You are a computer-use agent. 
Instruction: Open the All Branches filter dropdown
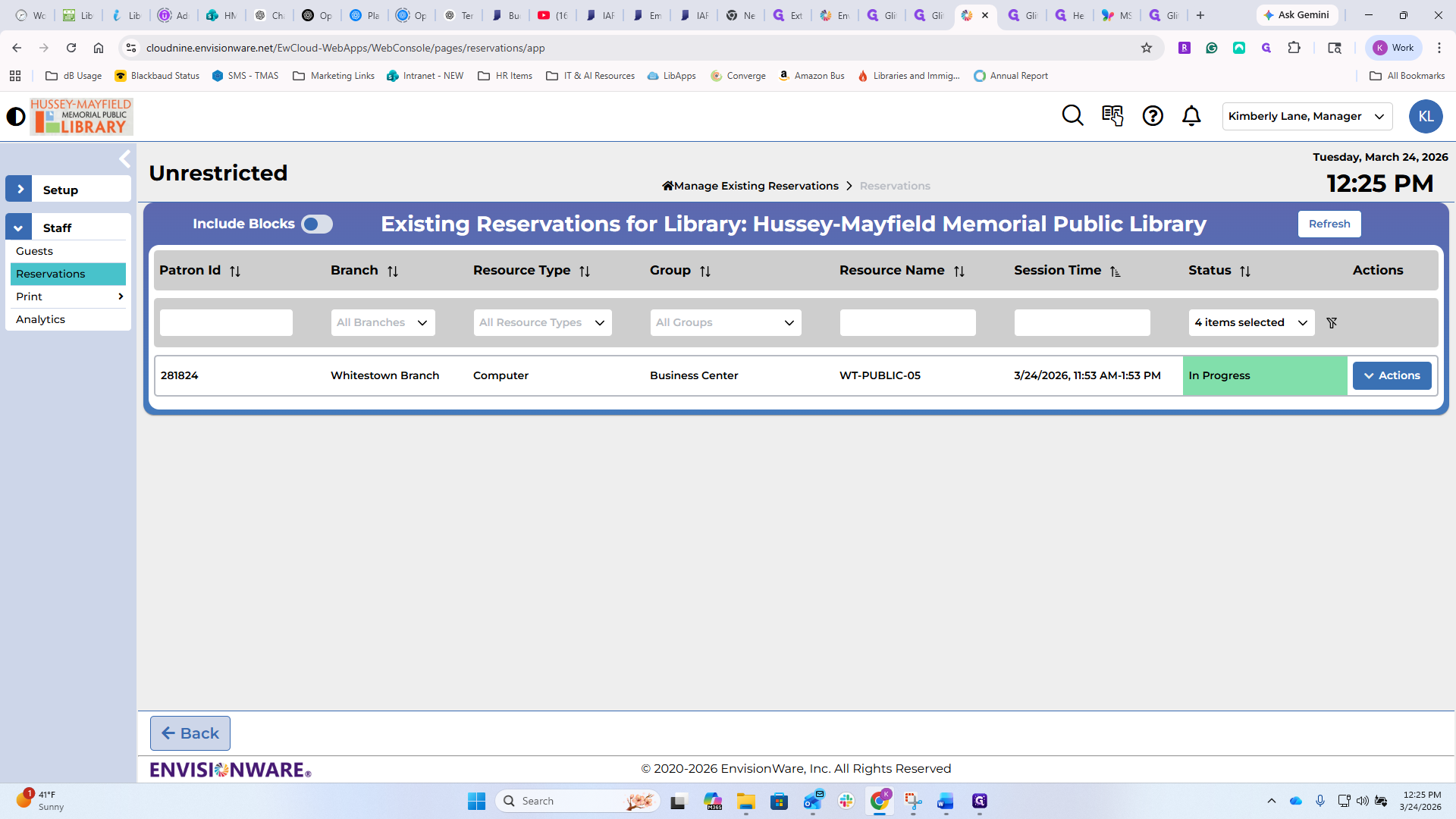[383, 323]
